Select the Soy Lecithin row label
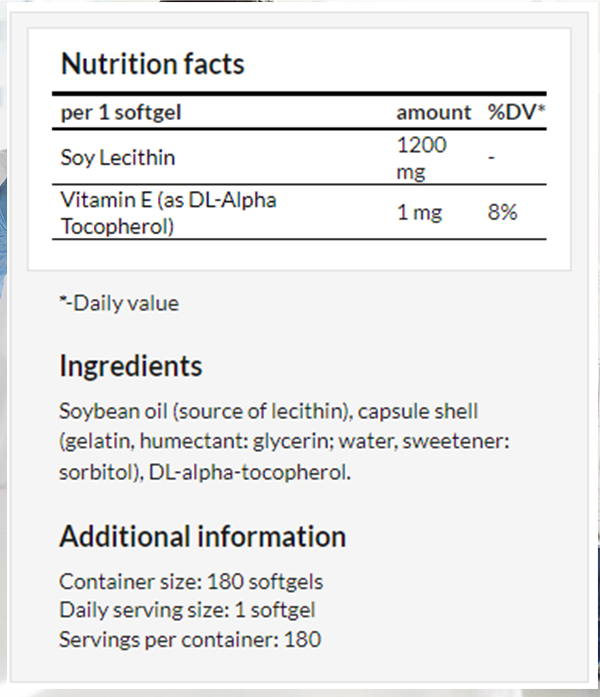Viewport: 600px width, 697px height. (x=118, y=158)
